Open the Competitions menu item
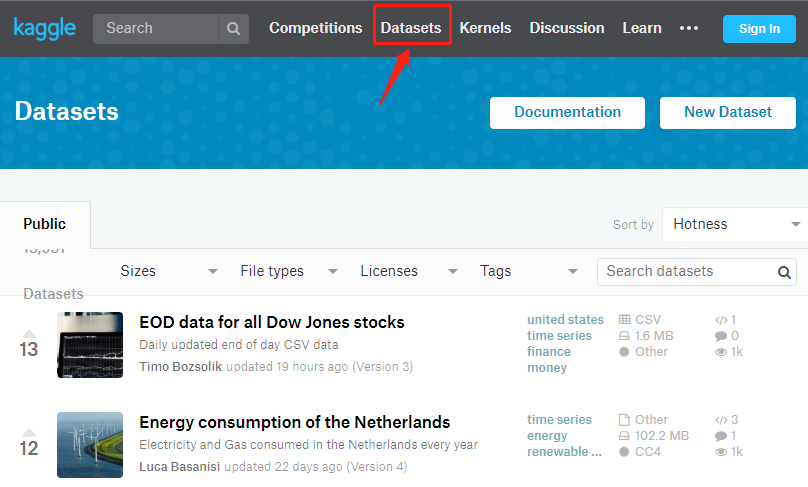Image resolution: width=808 pixels, height=487 pixels. tap(316, 28)
